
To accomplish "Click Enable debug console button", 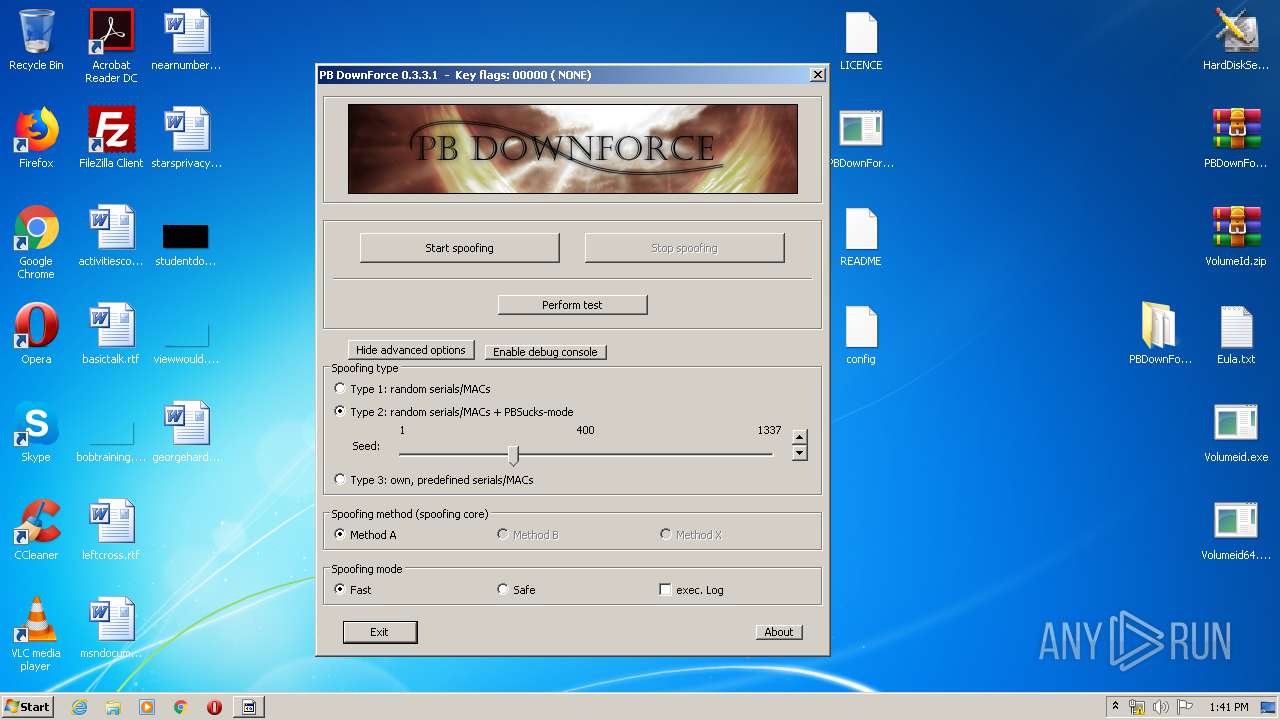I will coord(545,352).
